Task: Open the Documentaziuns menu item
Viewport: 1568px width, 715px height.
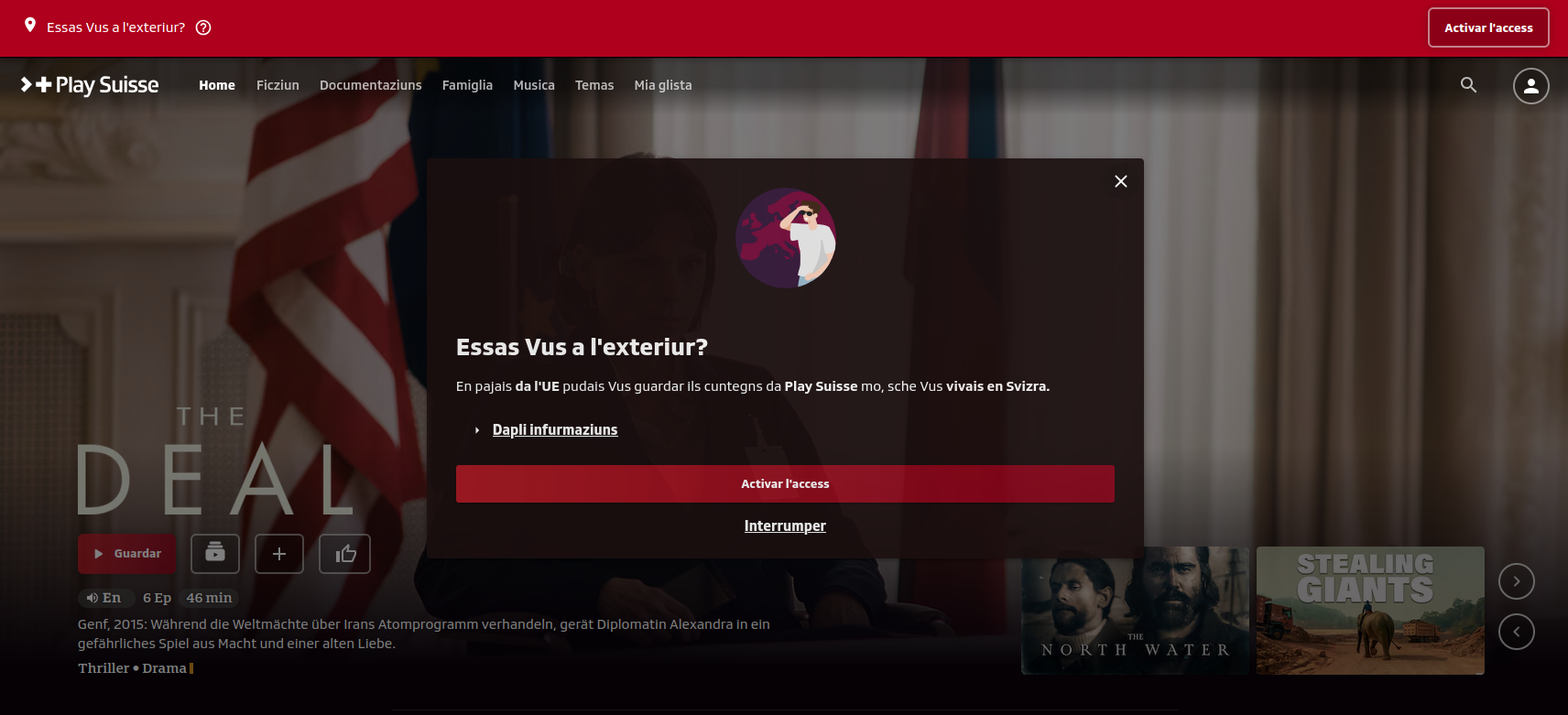Action: (371, 85)
